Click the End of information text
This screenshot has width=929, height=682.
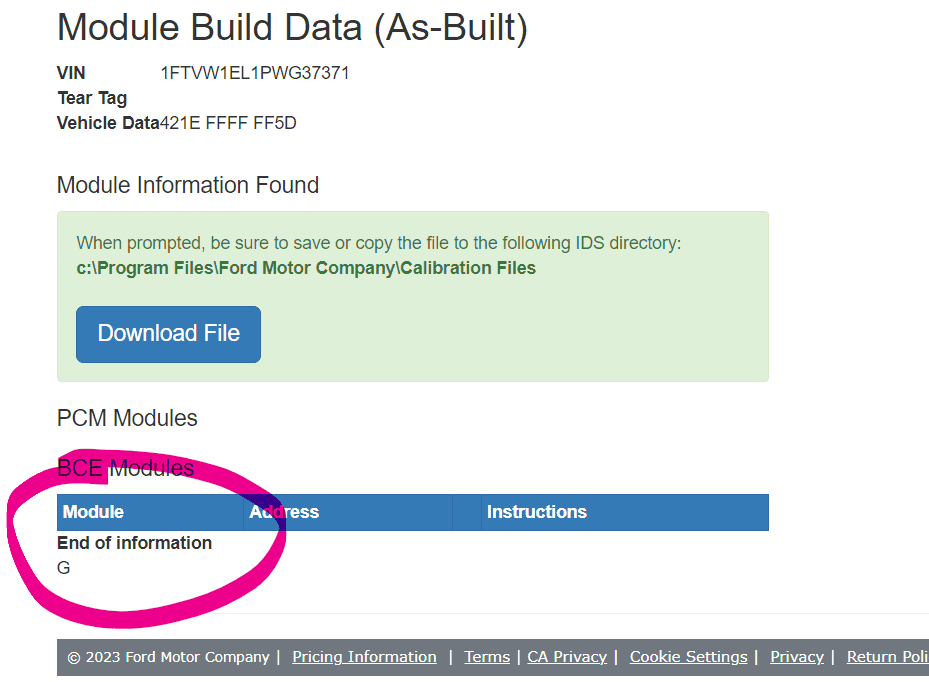[x=134, y=543]
